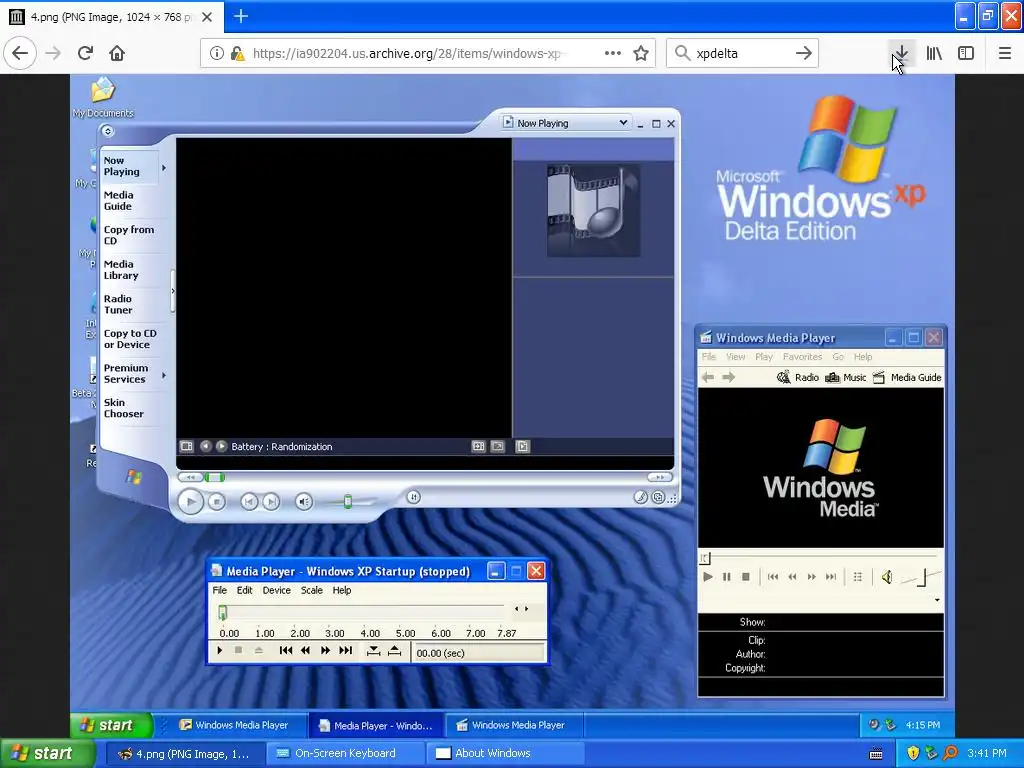
Task: Open the Downloads arrow in browser toolbar
Action: click(x=901, y=53)
